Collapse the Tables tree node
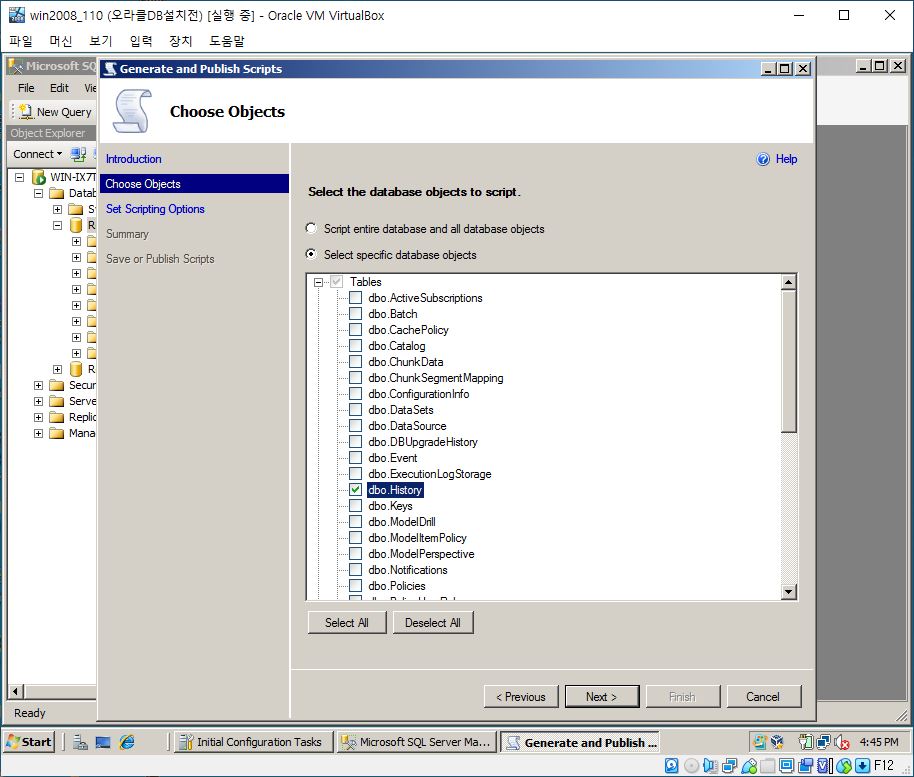The height and width of the screenshot is (777, 914). point(318,282)
